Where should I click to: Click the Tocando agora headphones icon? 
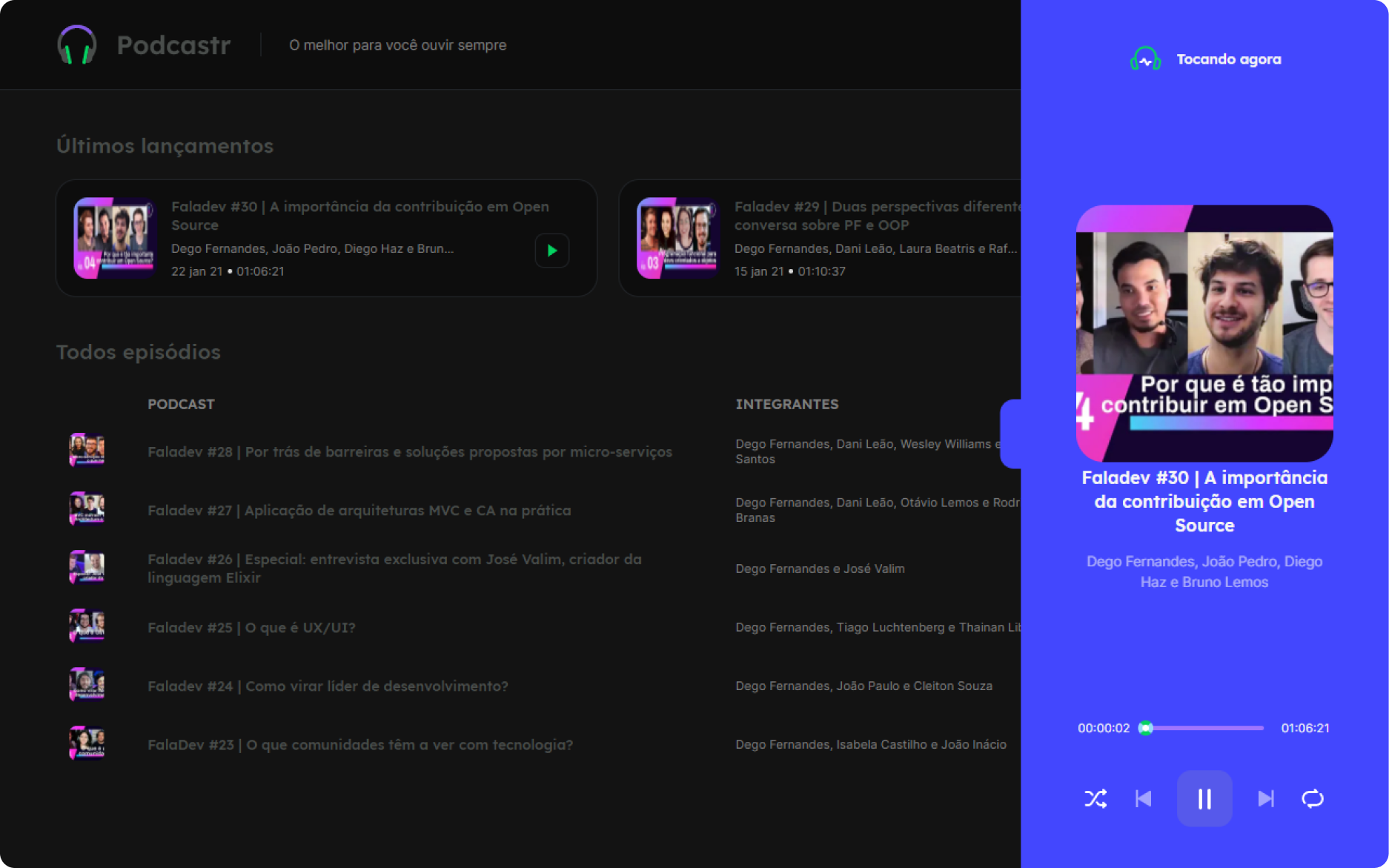(1144, 59)
